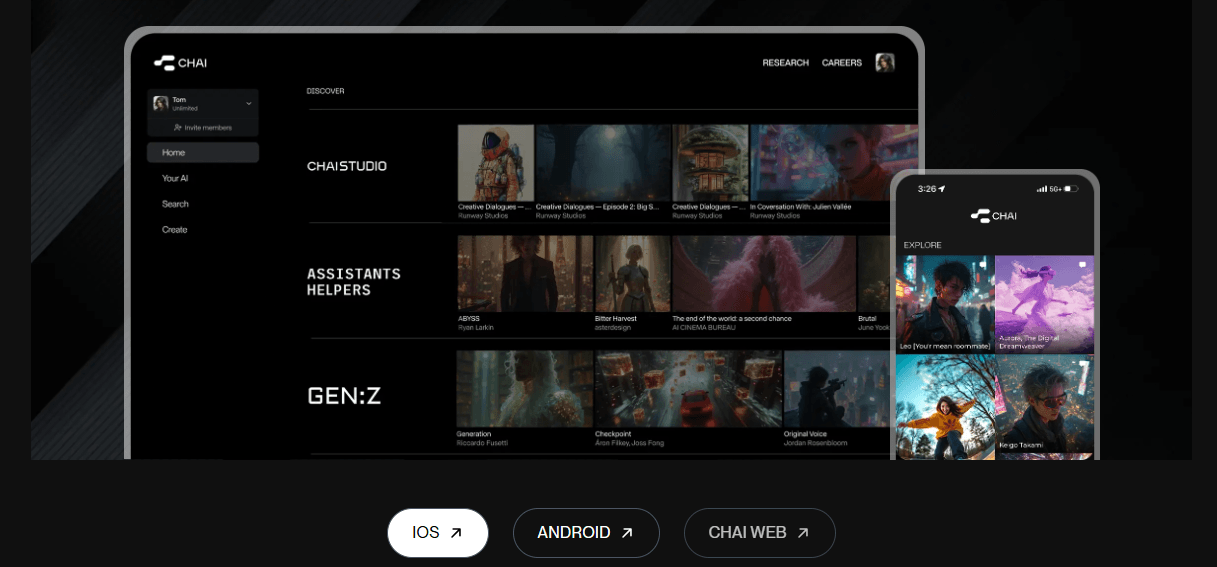Image resolution: width=1217 pixels, height=567 pixels.
Task: Click the GEN:Z category title
Action: coord(344,396)
